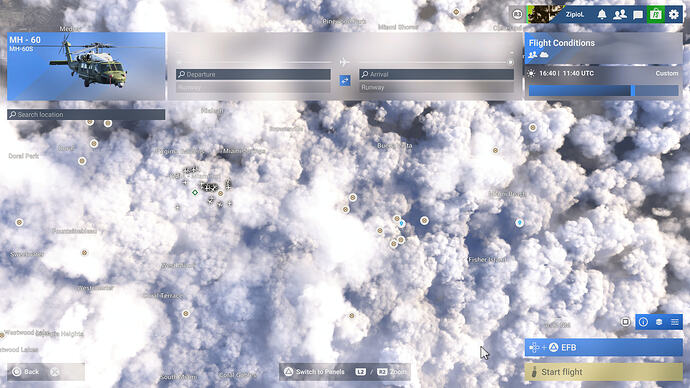690x388 pixels.
Task: Click the departure end of route progress bar
Action: pyautogui.click(x=179, y=62)
